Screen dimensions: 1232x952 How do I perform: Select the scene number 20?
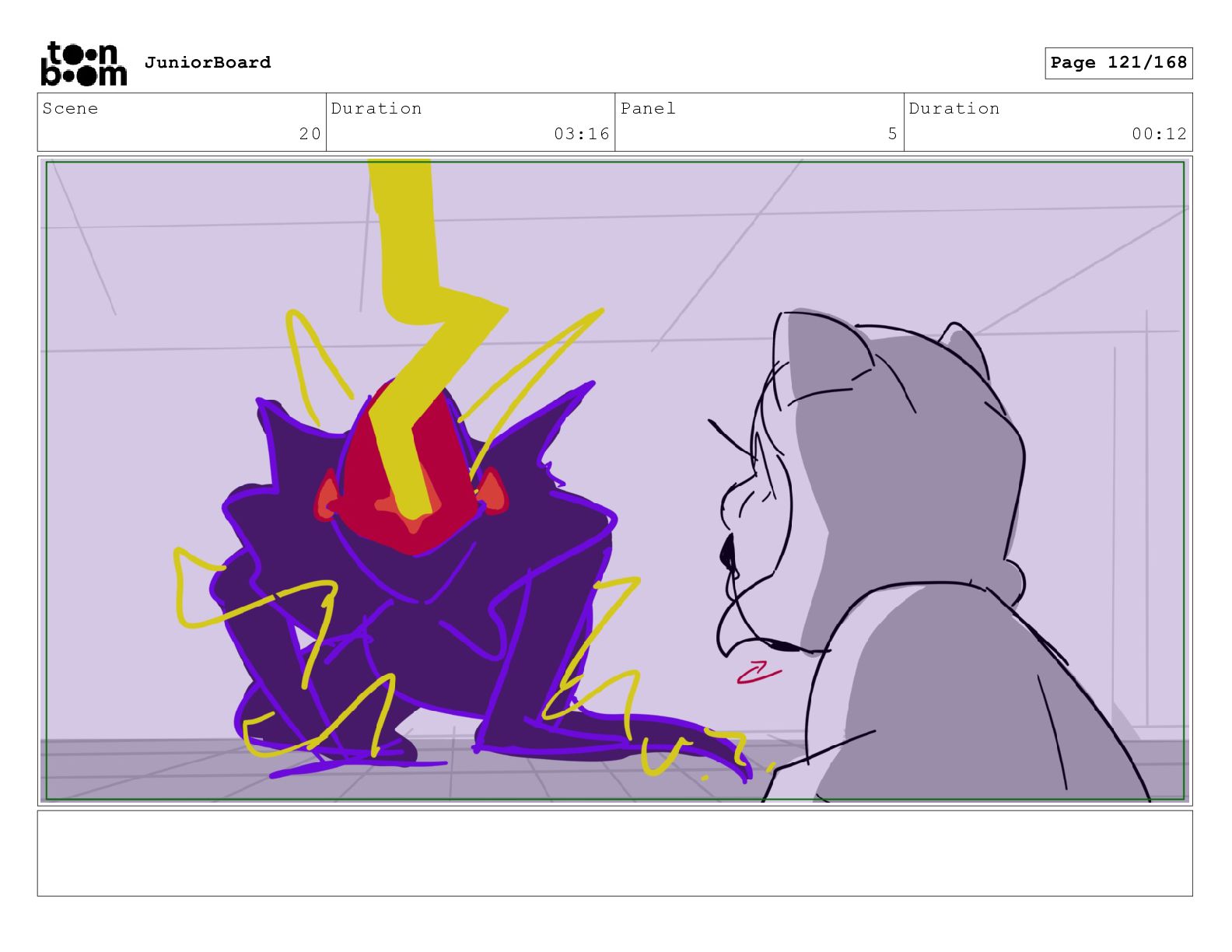click(310, 134)
